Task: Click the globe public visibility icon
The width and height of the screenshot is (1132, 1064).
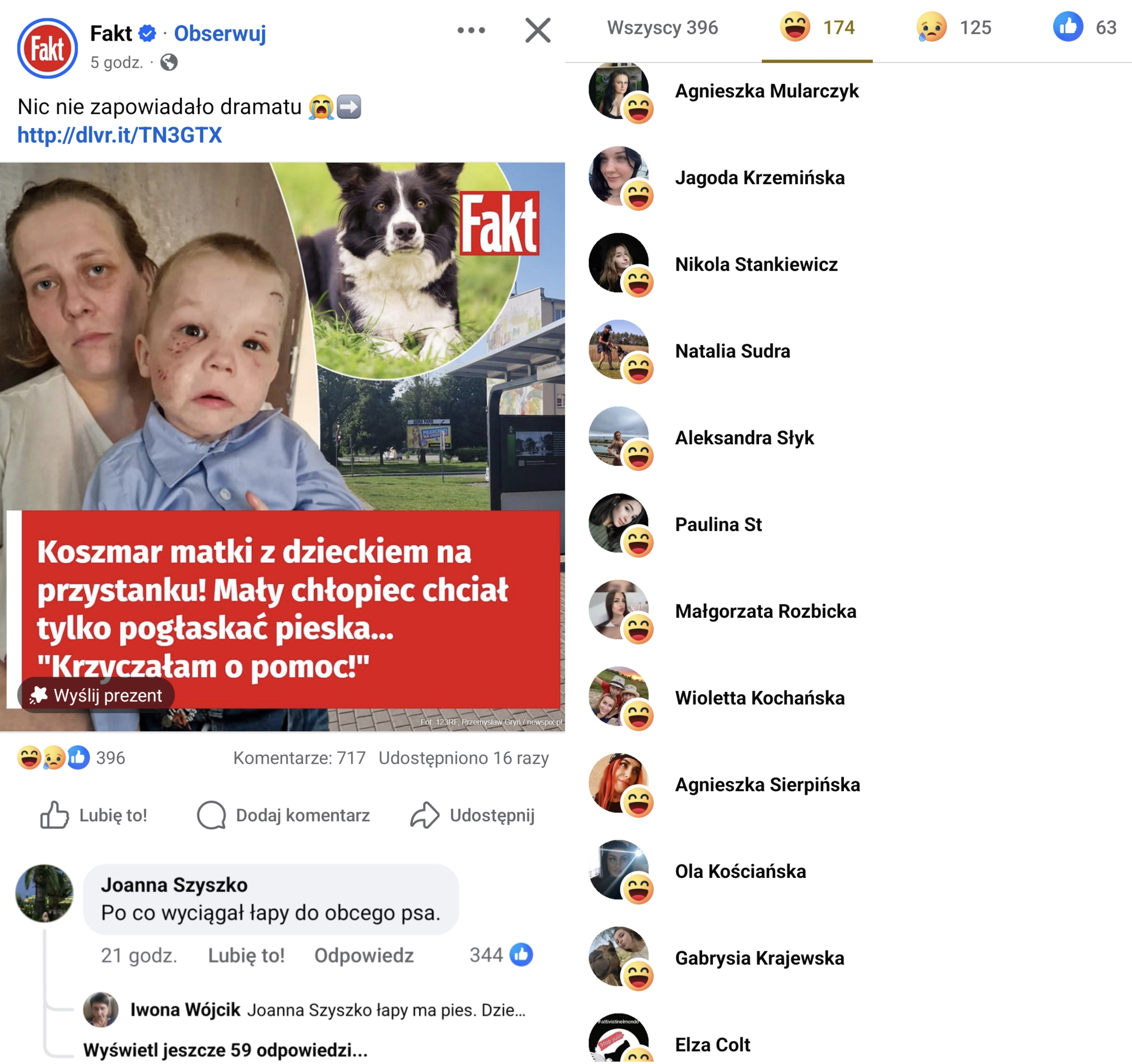Action: (169, 62)
